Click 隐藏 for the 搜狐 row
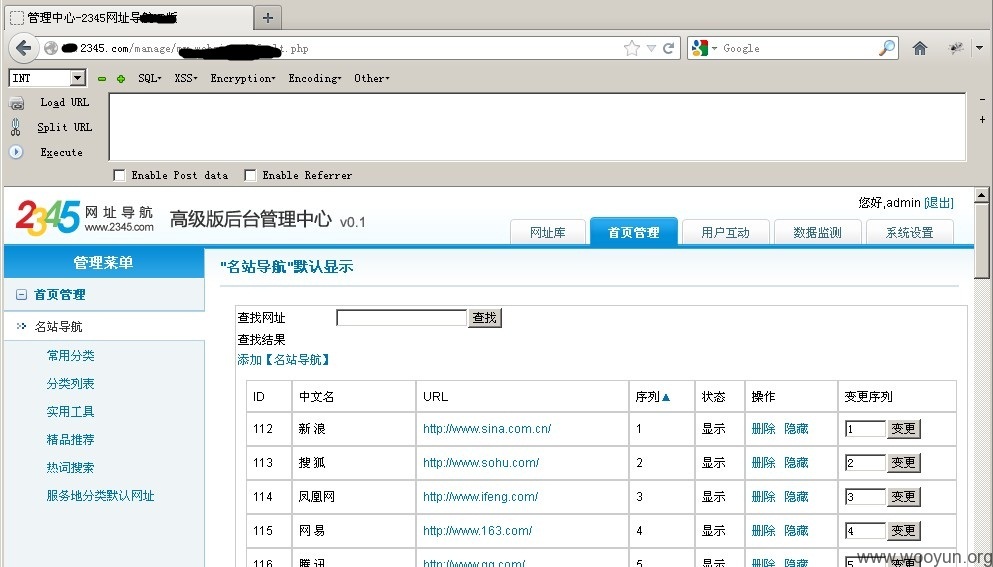The width and height of the screenshot is (993, 567). [x=796, y=463]
